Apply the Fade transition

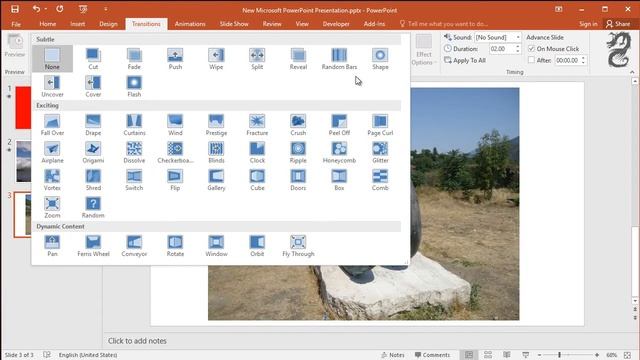[x=134, y=59]
